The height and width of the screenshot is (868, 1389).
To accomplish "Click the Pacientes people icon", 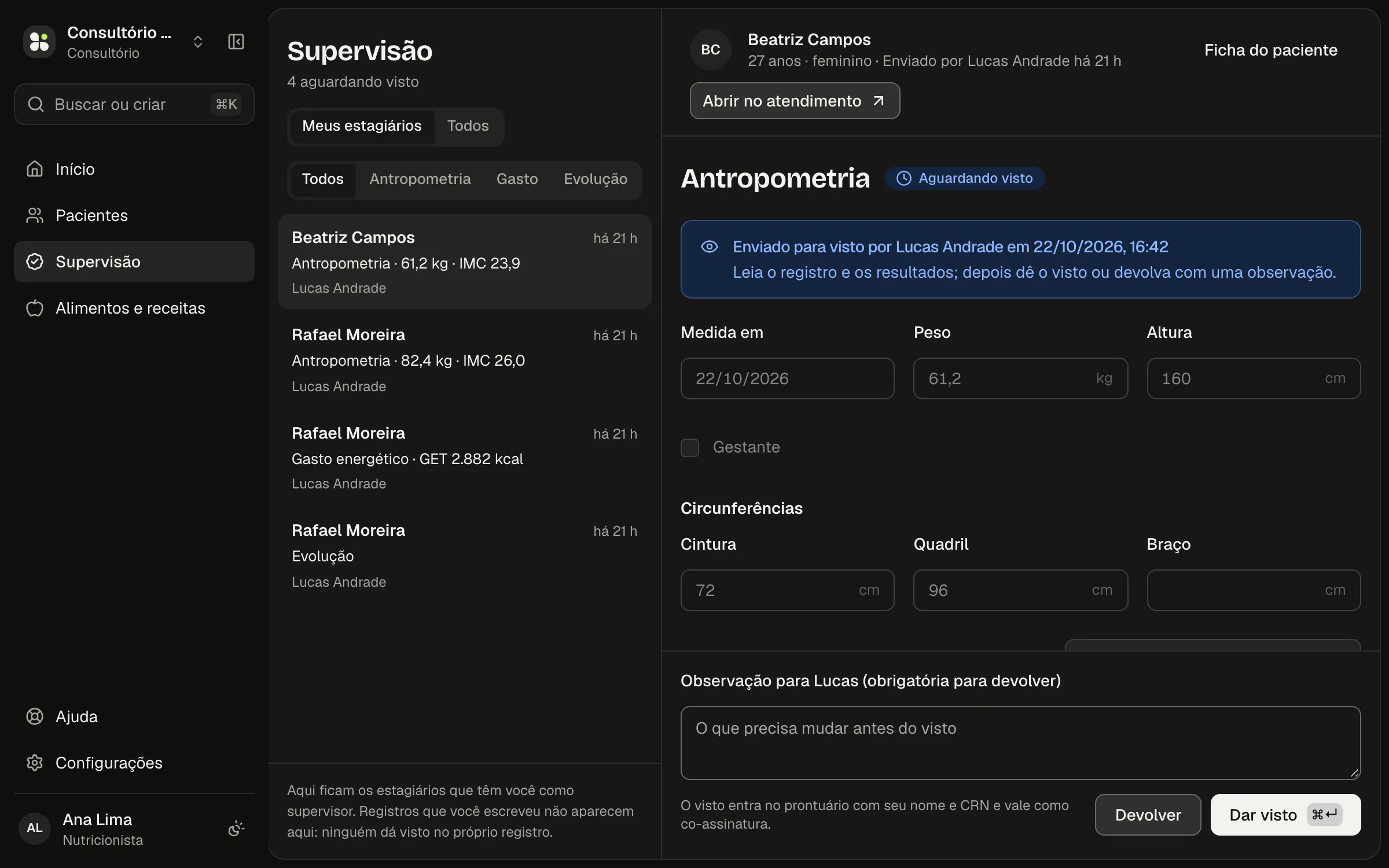I will (x=35, y=215).
